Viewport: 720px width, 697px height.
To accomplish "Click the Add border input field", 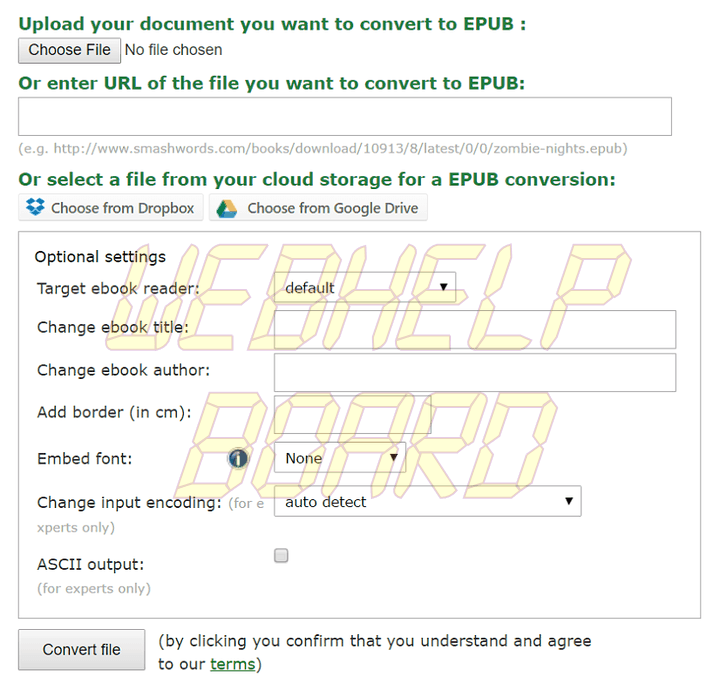I will (353, 414).
